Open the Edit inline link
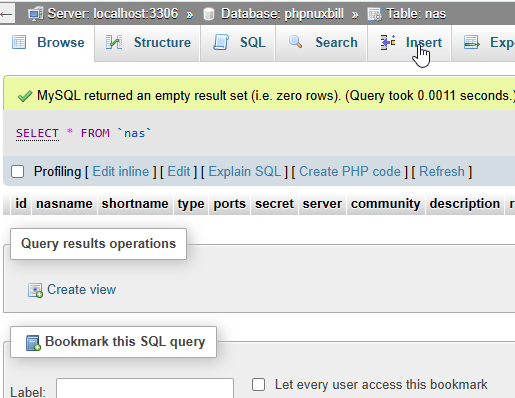 tap(121, 172)
